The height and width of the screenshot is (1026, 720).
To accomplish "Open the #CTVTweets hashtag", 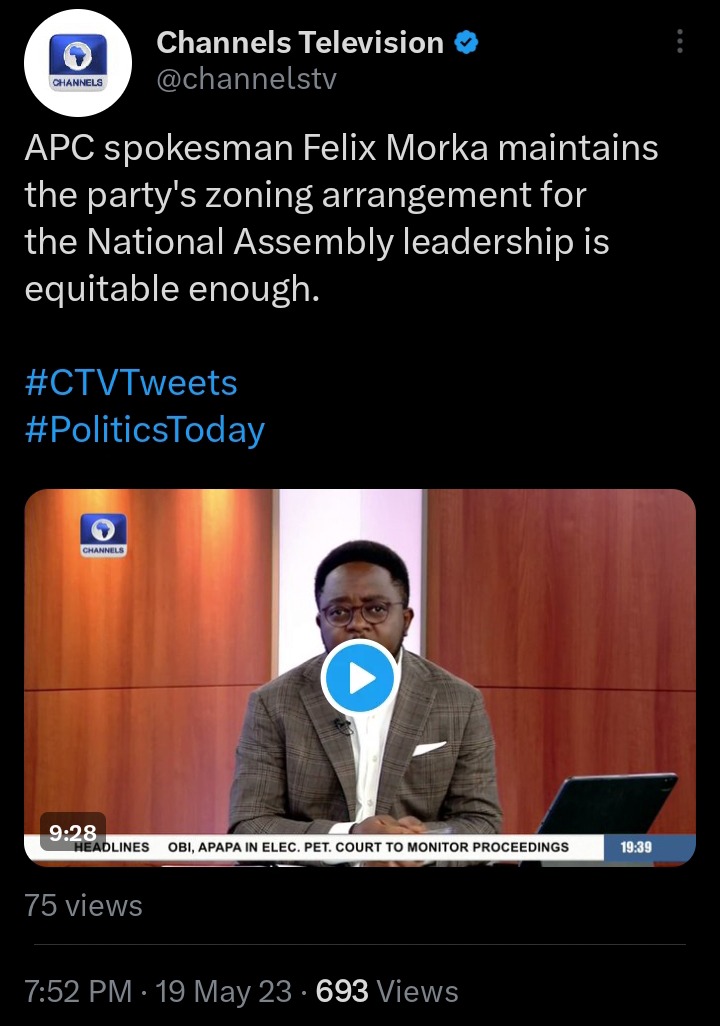I will [131, 383].
